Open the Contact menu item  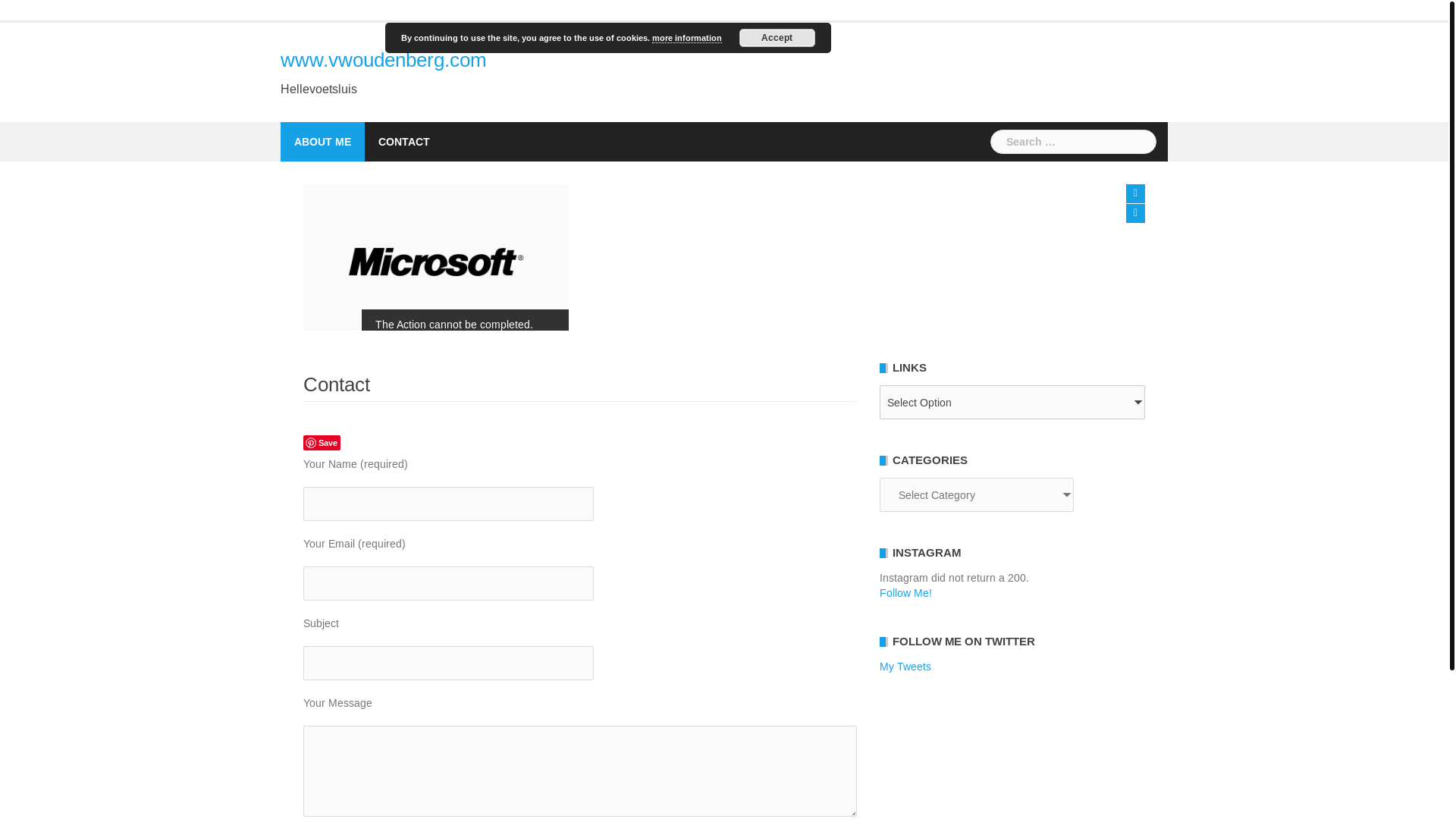click(x=403, y=142)
